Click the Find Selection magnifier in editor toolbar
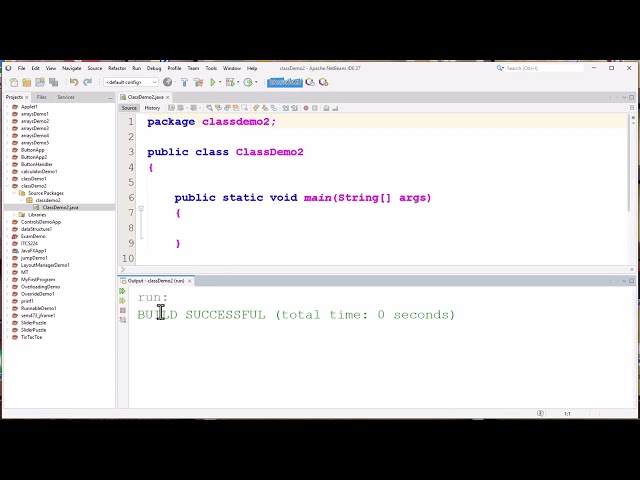 209,108
